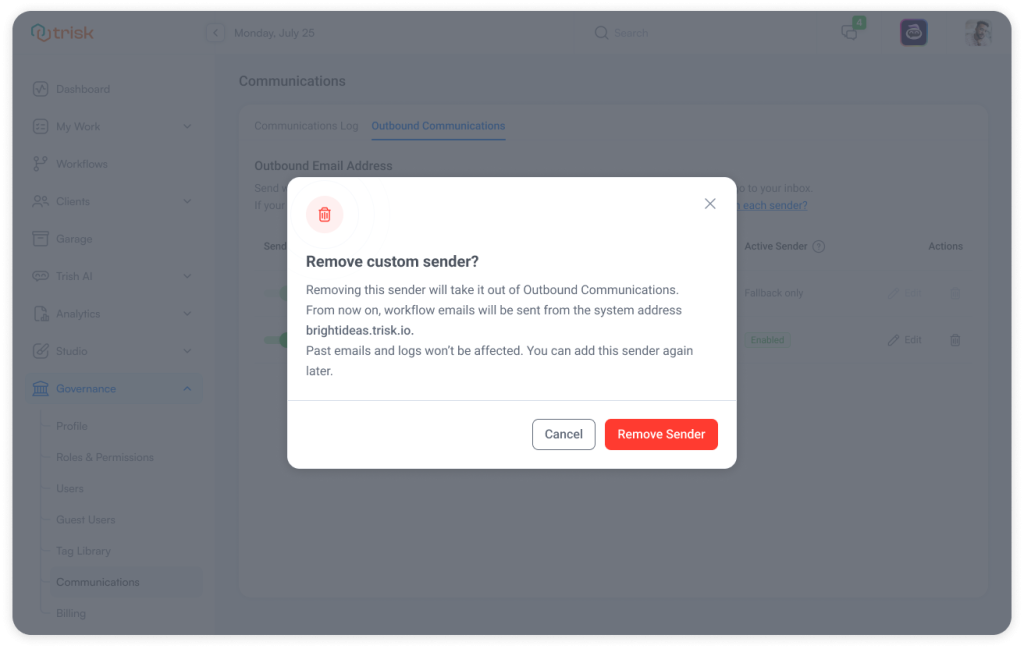Open chat messages icon with badge

(x=850, y=32)
